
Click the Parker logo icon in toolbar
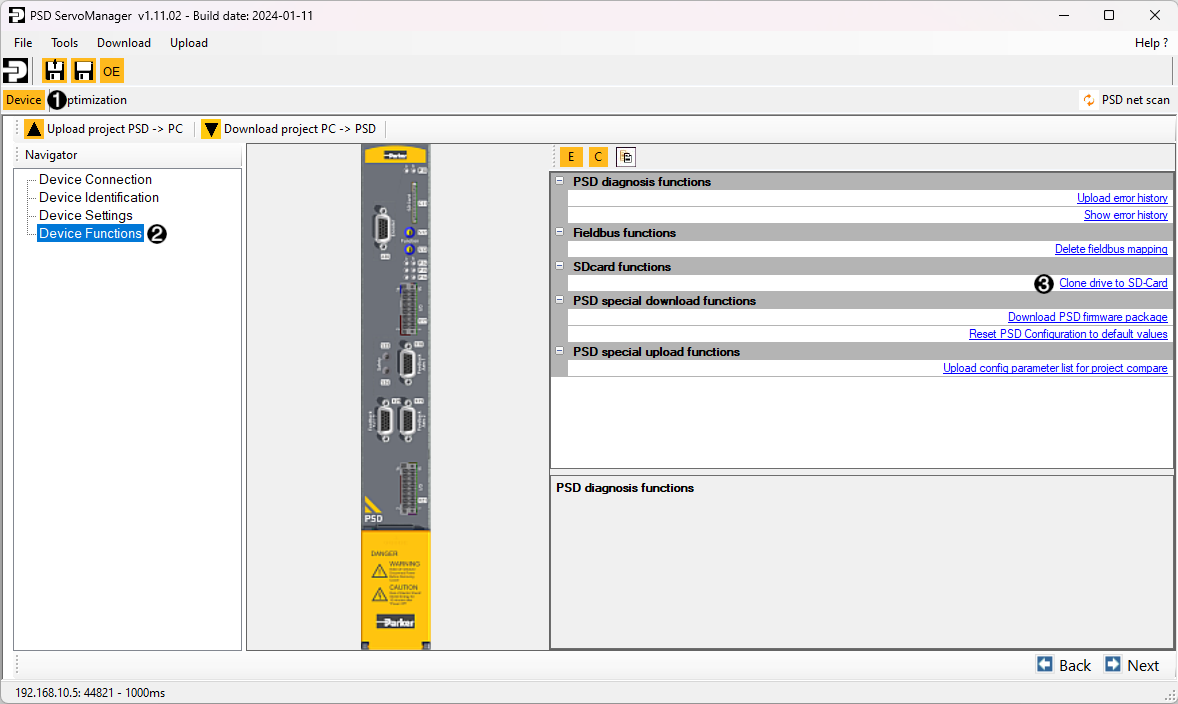click(16, 71)
